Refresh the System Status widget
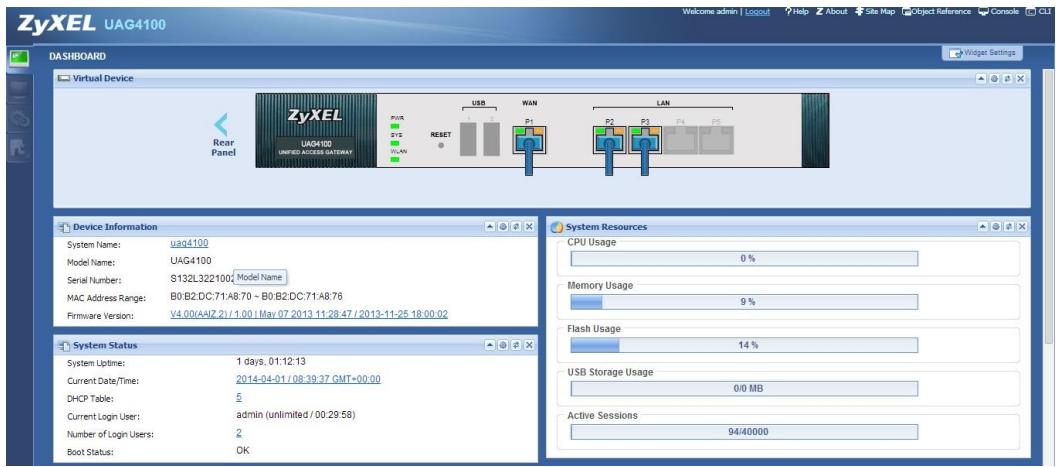Screen dimensions: 1056x467 tap(516, 345)
